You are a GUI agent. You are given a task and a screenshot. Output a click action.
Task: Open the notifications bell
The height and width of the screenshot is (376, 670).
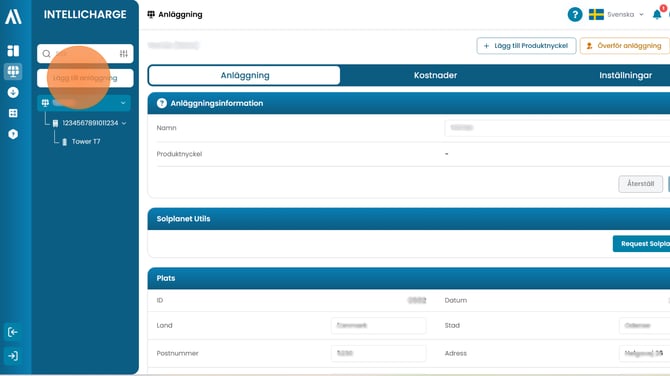657,15
